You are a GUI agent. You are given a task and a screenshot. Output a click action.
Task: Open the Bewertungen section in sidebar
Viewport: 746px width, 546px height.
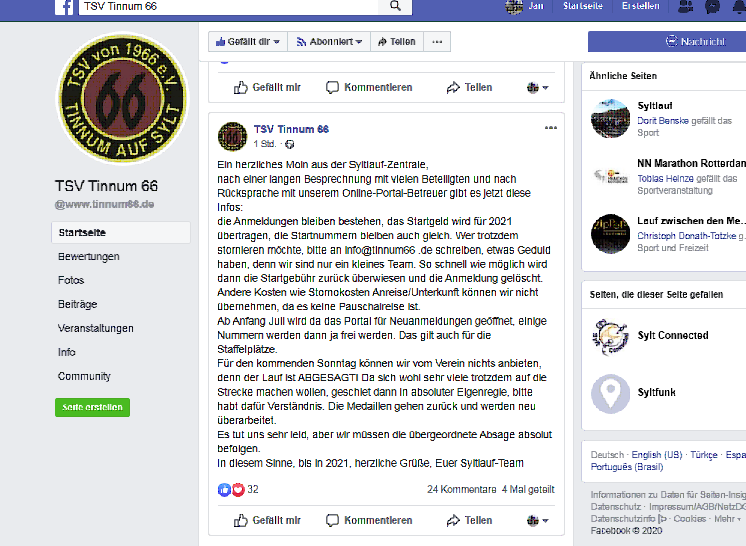(x=88, y=256)
